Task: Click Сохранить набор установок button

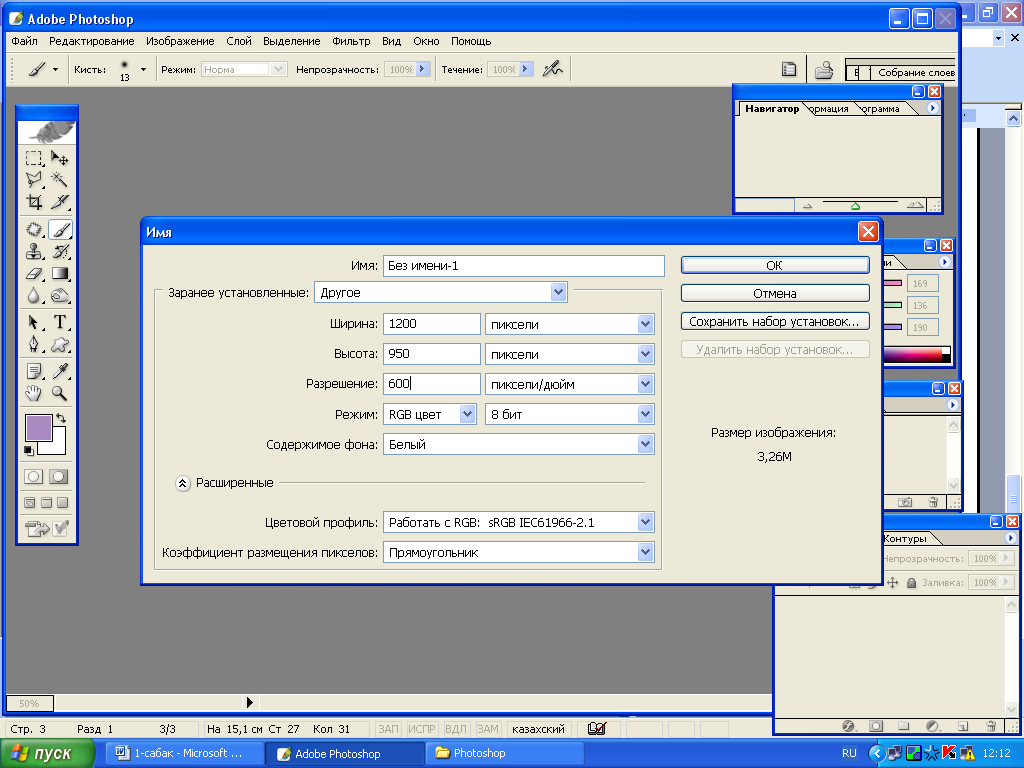Action: tap(775, 321)
